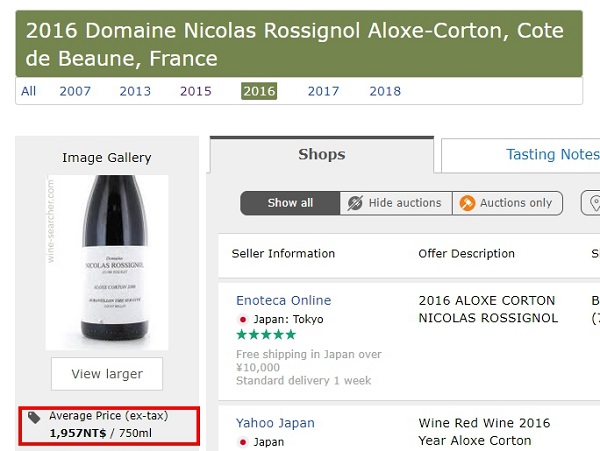Click Japan flag next to Tokyo
Viewport: 600px width, 451px height.
pyautogui.click(x=242, y=319)
